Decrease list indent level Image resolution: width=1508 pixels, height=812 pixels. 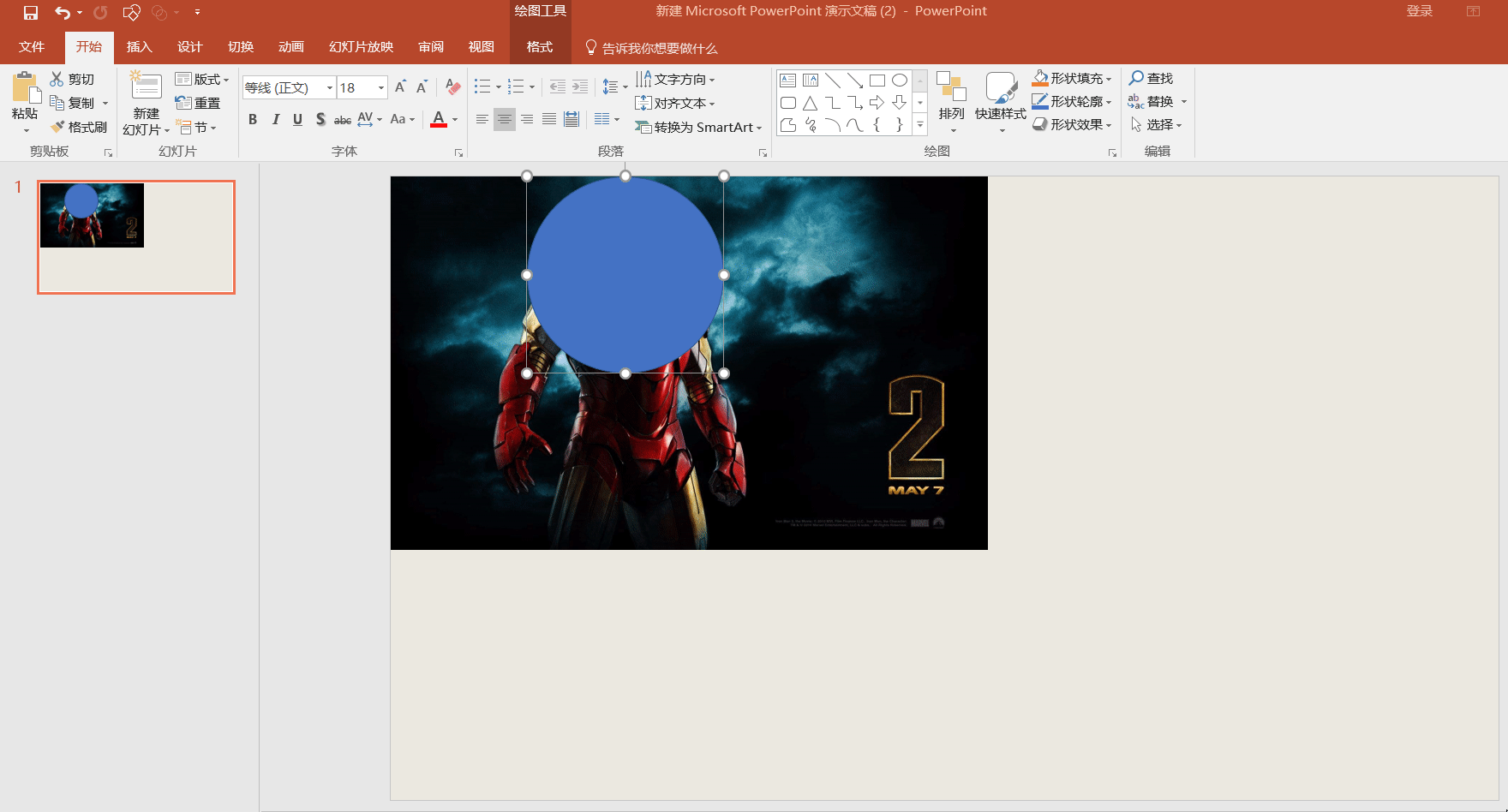tap(558, 87)
